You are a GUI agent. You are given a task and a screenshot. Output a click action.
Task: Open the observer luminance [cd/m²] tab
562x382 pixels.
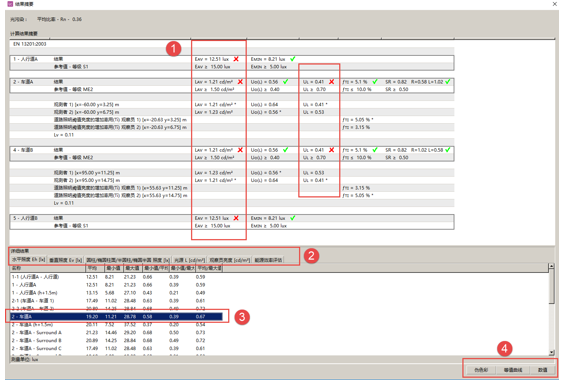pos(230,260)
